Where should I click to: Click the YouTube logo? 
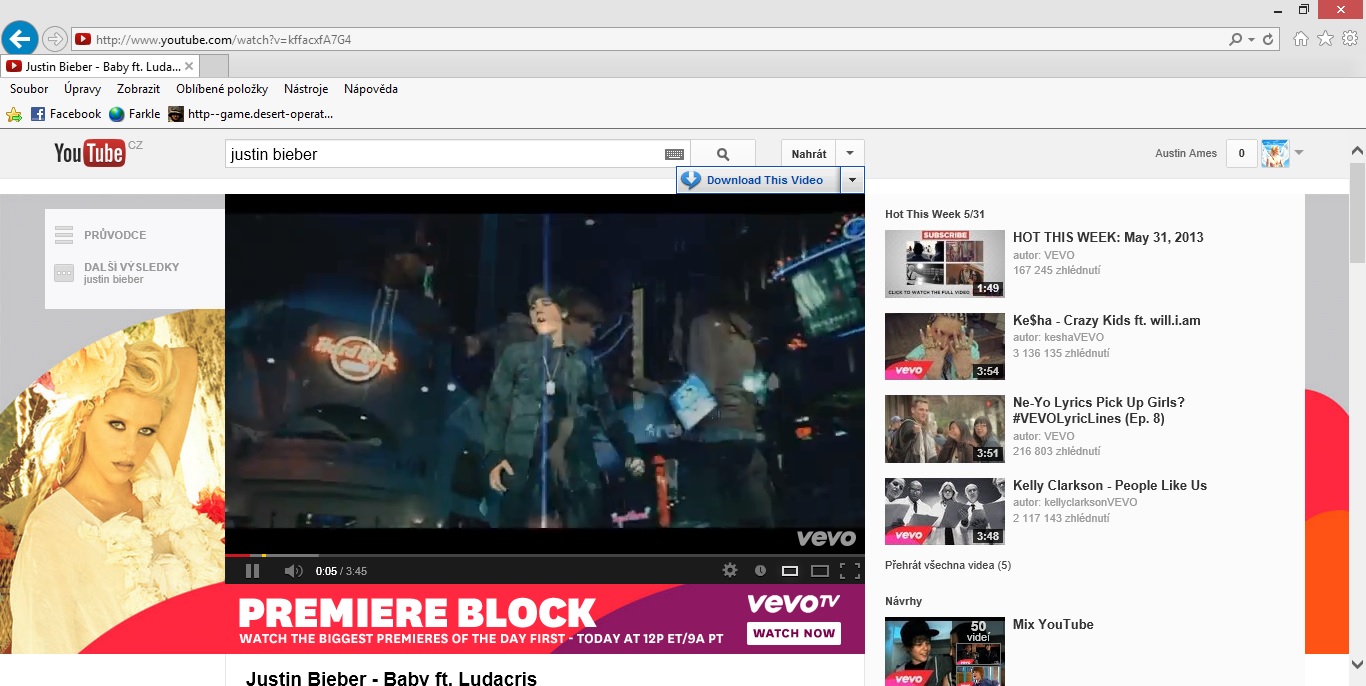(90, 153)
